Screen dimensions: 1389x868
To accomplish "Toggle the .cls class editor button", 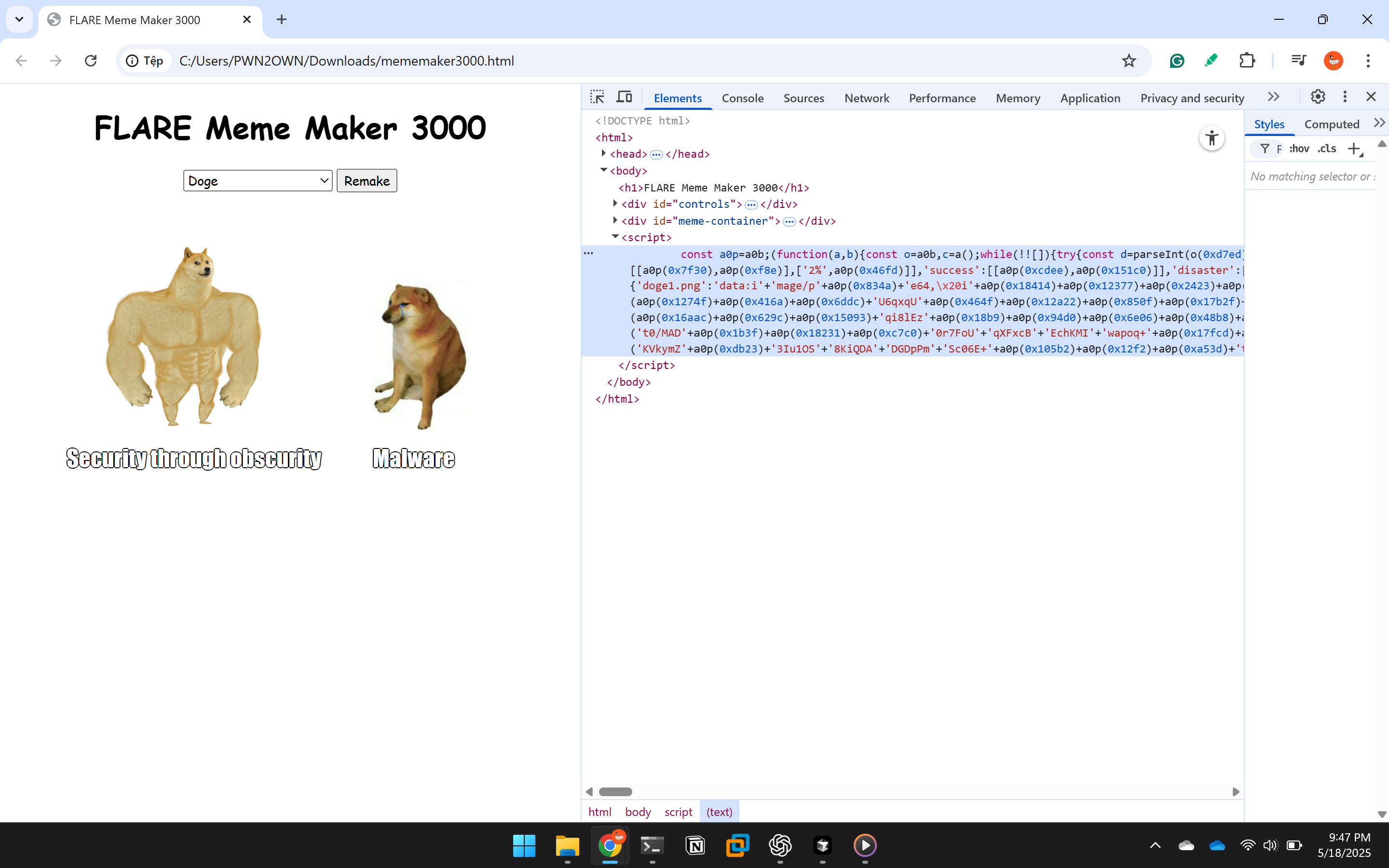I will point(1326,149).
